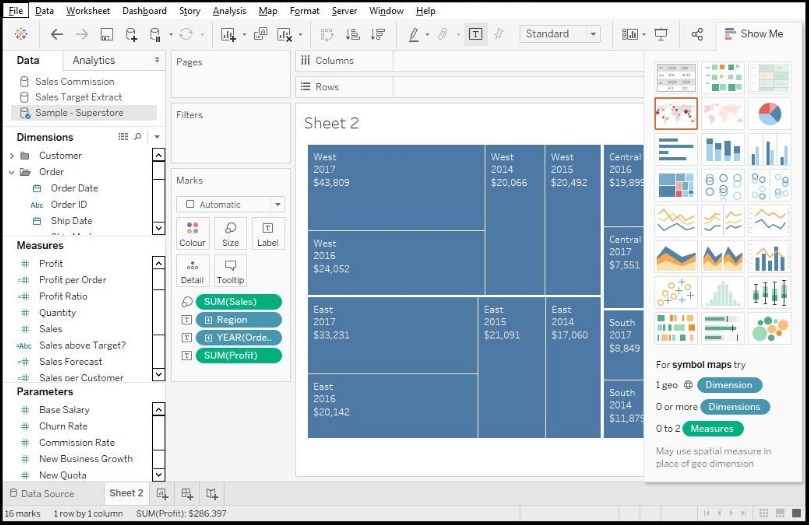Click the redo forward arrow
Viewport: 809px width, 525px height.
pos(82,35)
